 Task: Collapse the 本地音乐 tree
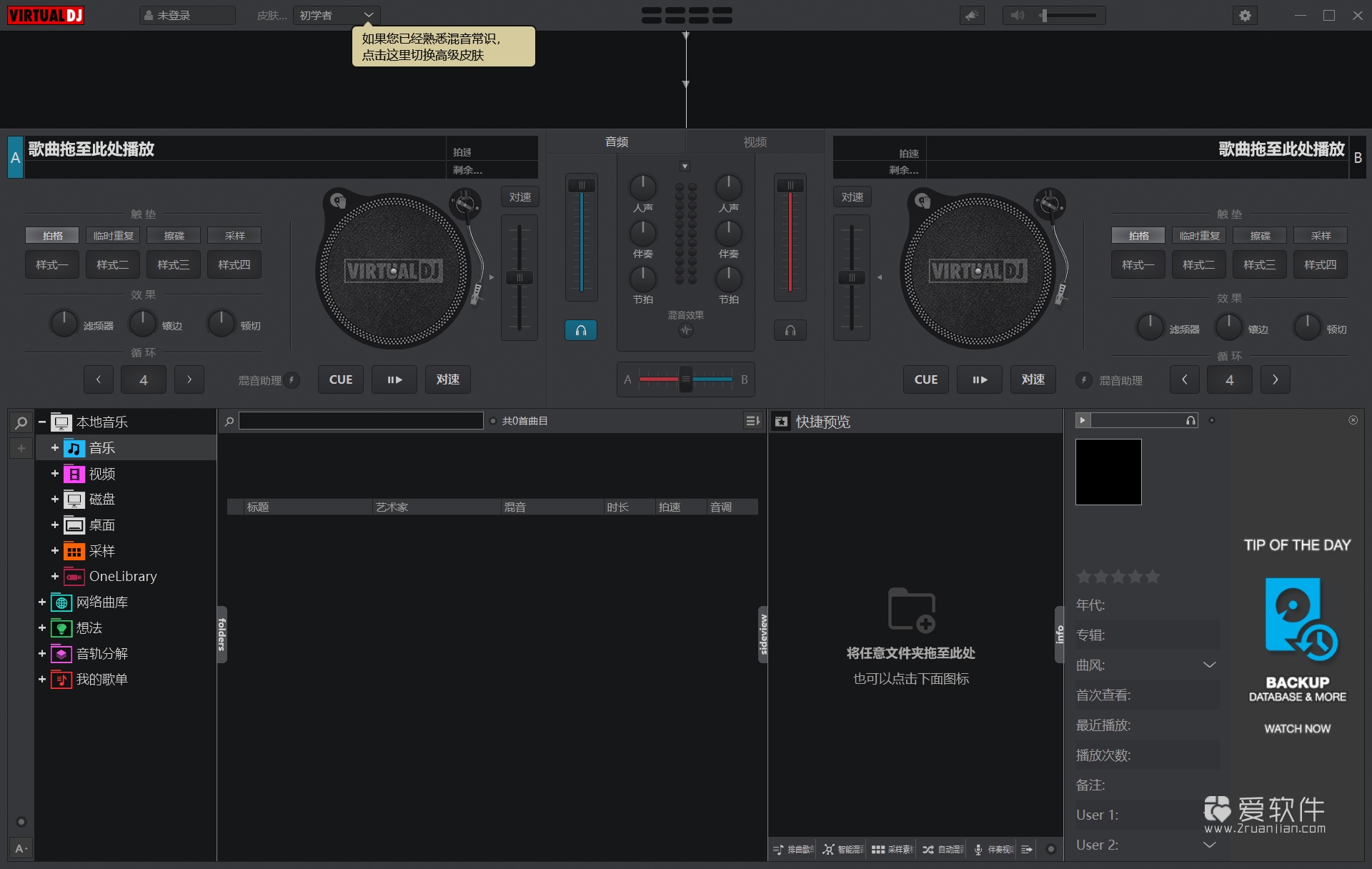pos(42,422)
